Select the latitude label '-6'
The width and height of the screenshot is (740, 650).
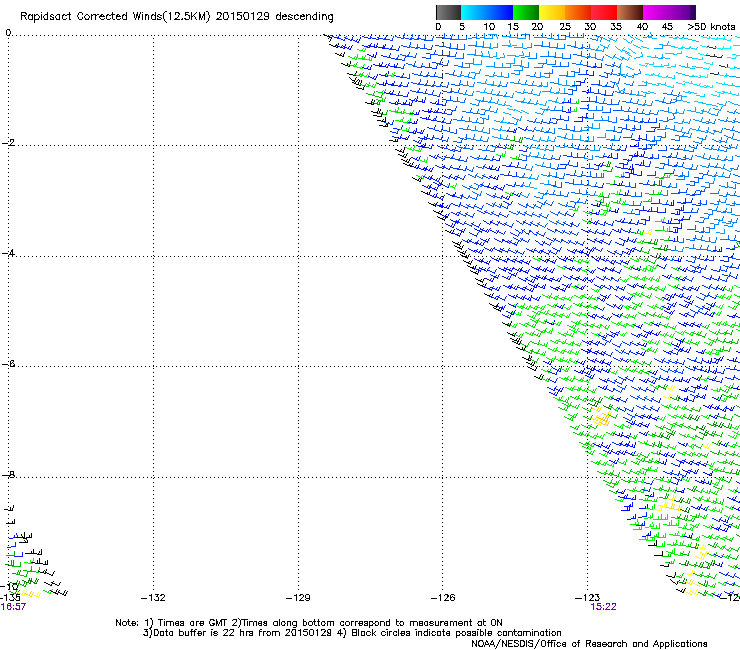coord(8,363)
